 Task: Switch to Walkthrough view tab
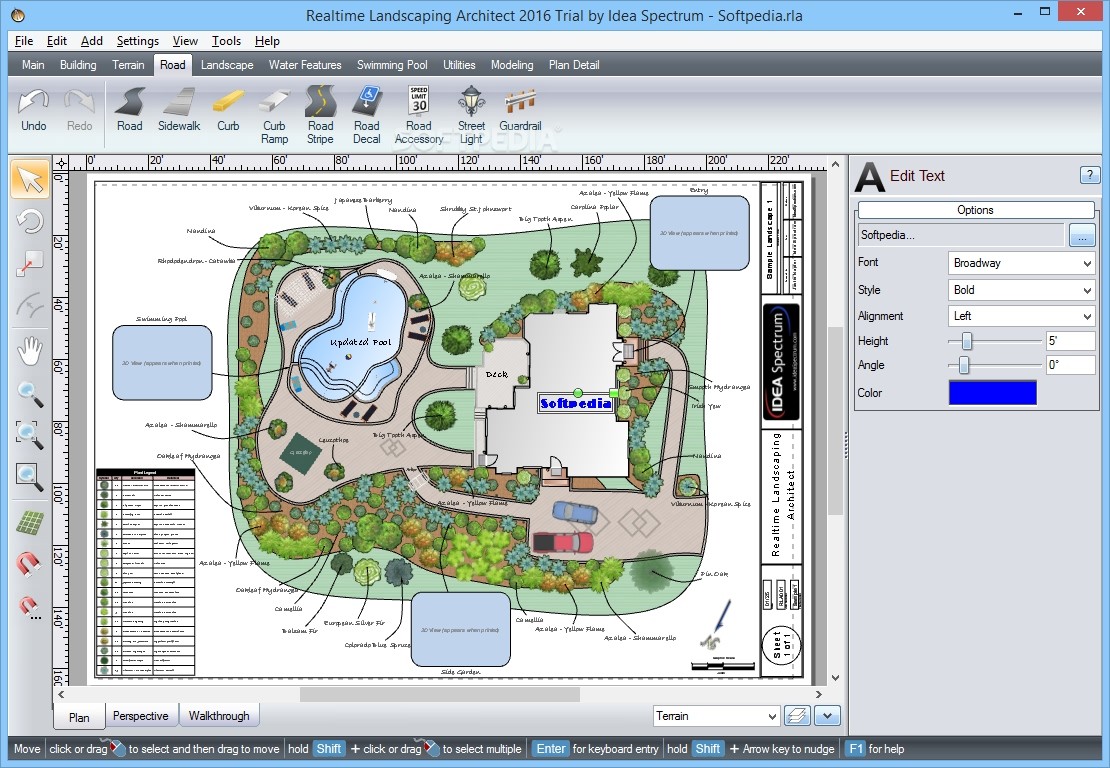[x=219, y=716]
